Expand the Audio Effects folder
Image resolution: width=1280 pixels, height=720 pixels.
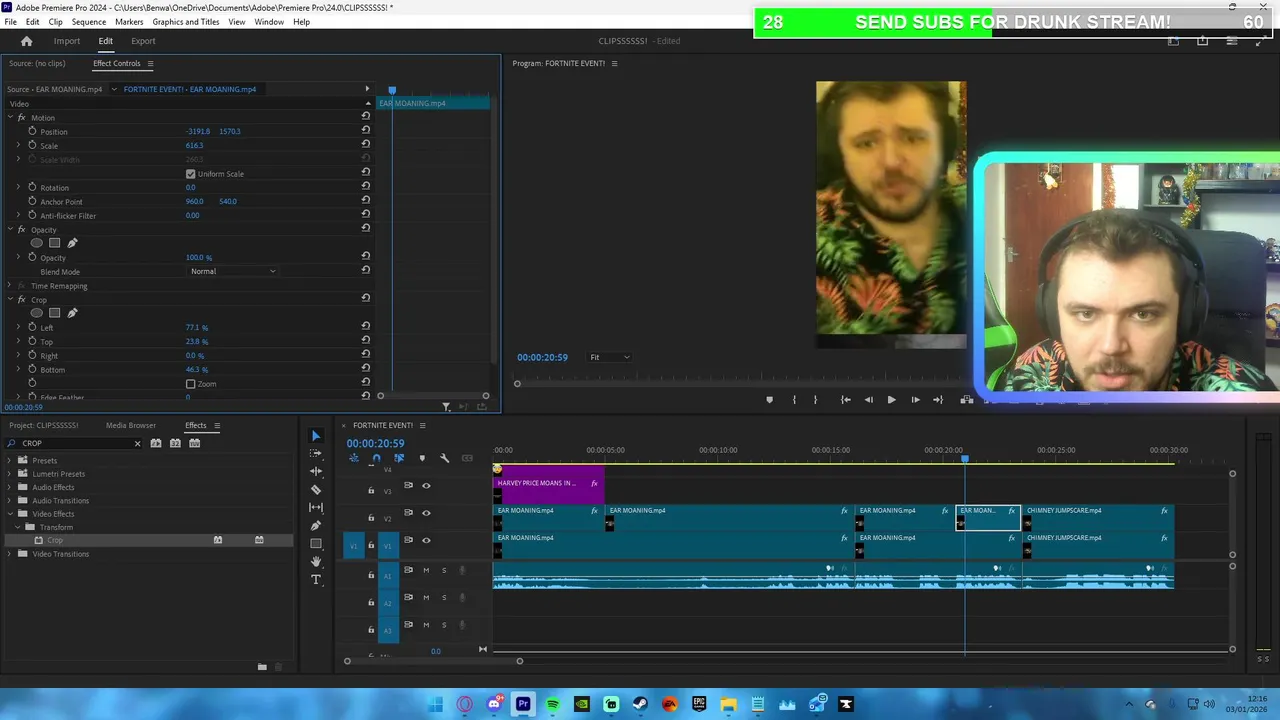[x=10, y=487]
